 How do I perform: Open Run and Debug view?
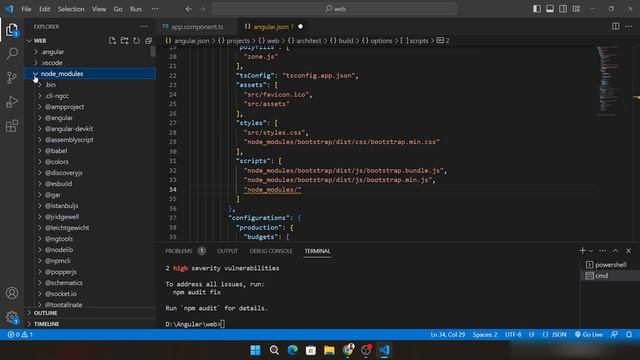12,102
